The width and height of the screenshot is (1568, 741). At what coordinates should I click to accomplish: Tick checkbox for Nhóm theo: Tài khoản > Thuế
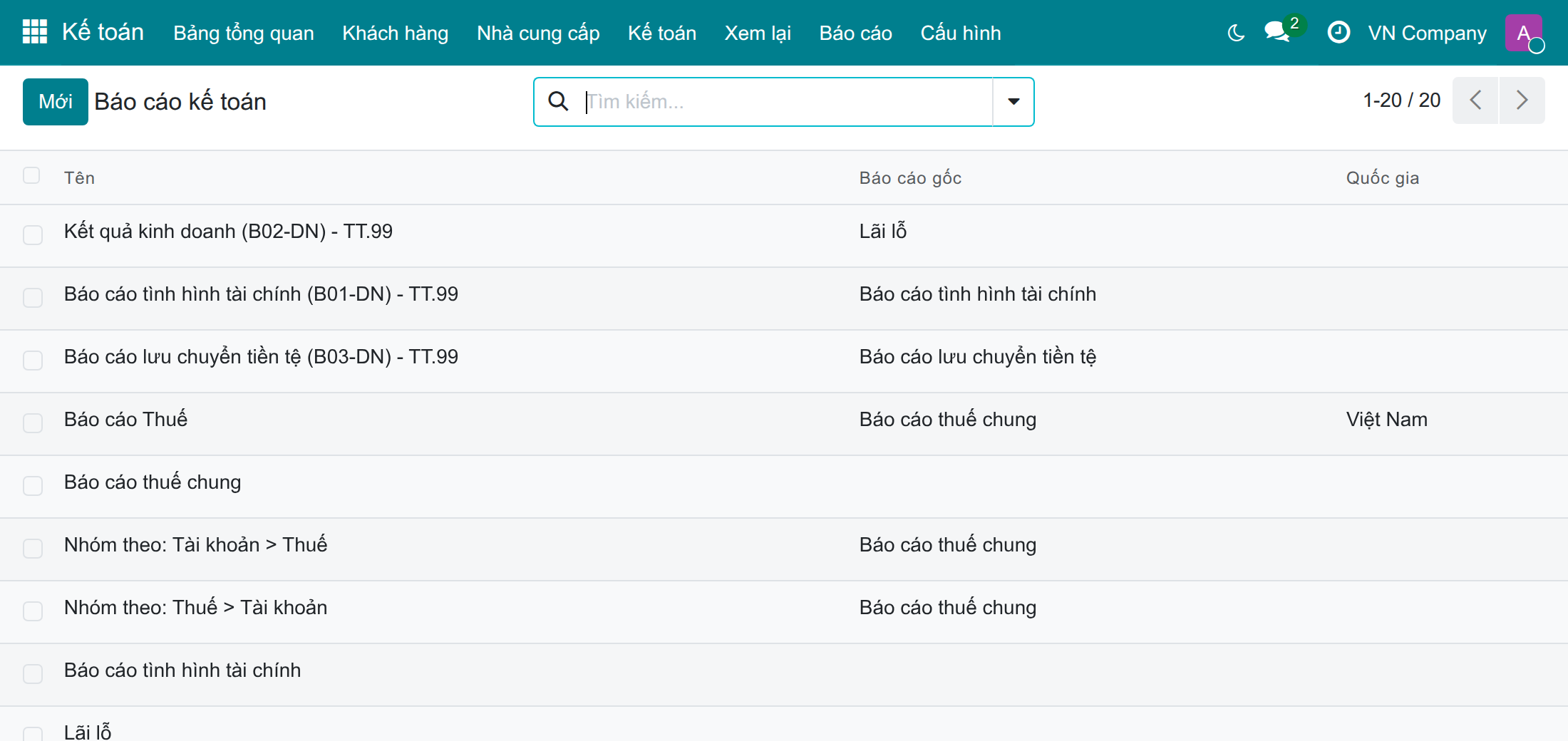point(33,548)
